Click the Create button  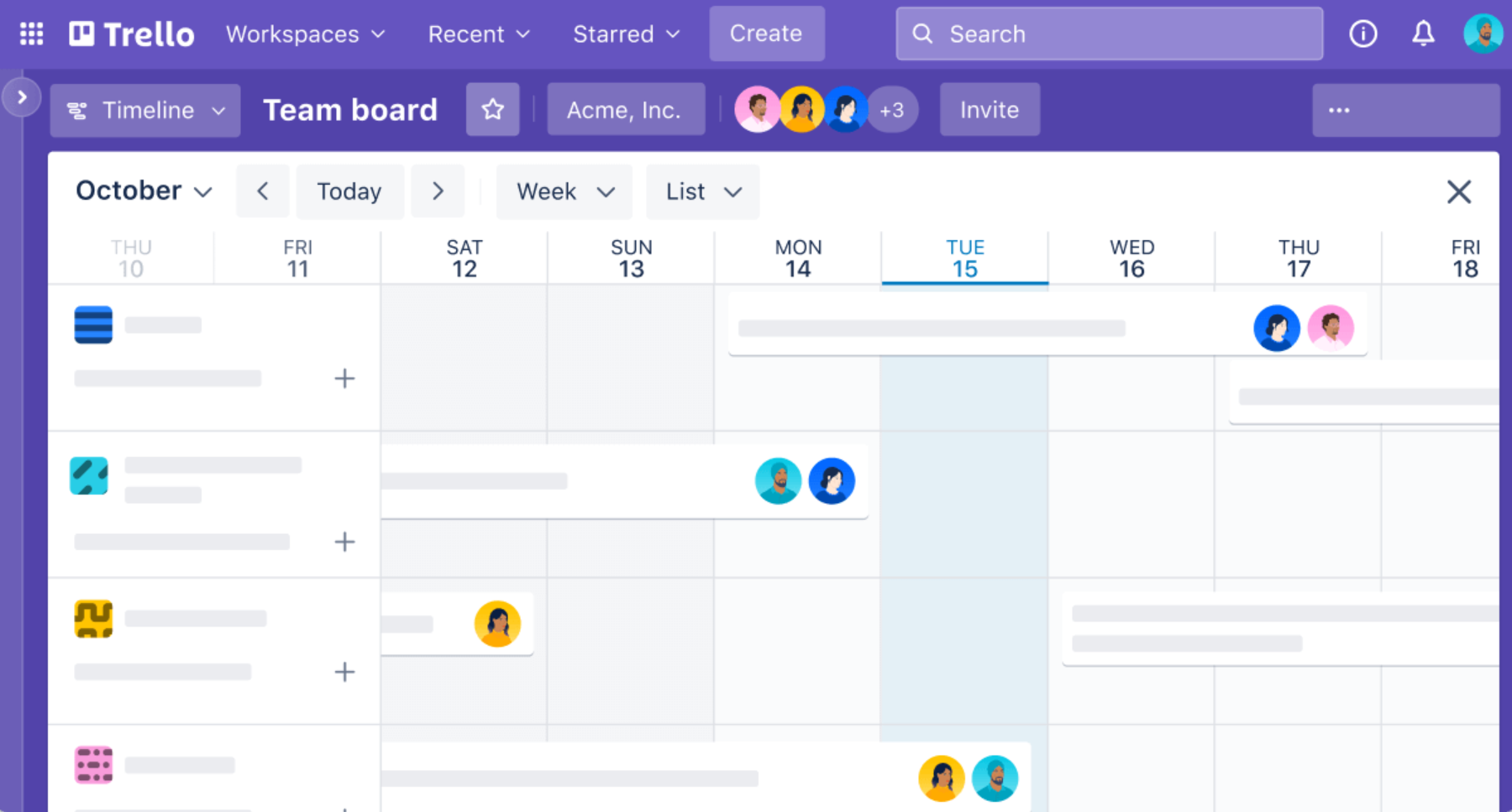point(766,34)
